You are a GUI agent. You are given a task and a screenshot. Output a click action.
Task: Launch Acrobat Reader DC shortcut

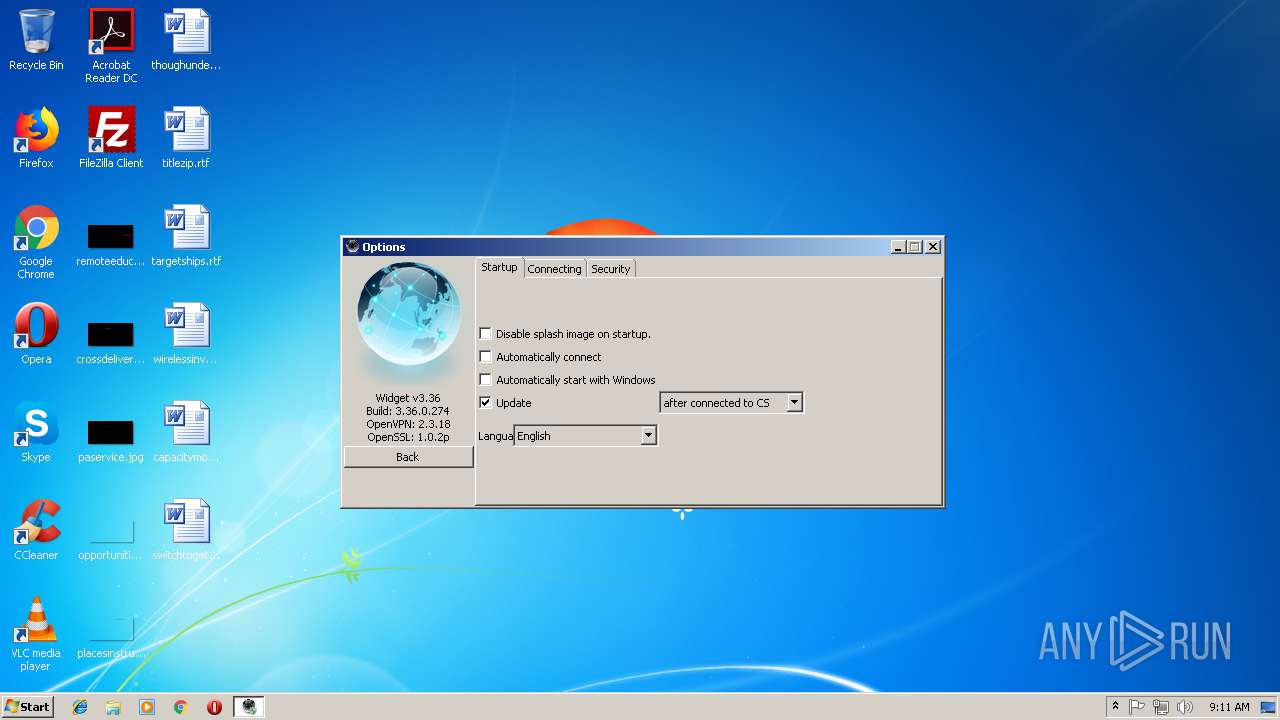tap(111, 46)
